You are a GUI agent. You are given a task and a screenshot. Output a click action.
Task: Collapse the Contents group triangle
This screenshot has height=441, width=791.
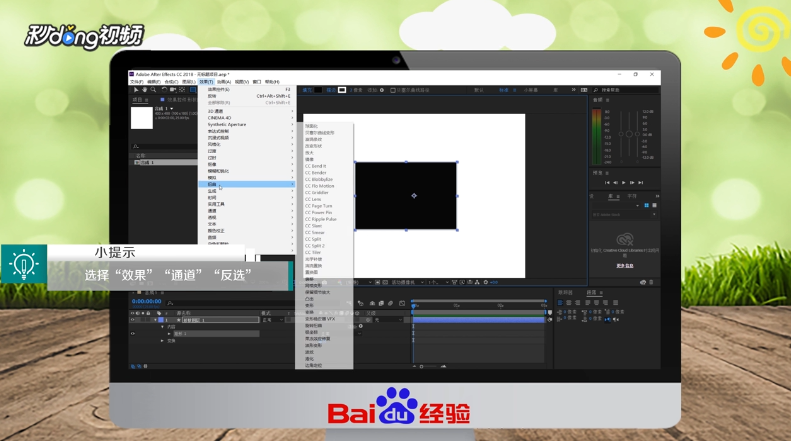[x=162, y=327]
